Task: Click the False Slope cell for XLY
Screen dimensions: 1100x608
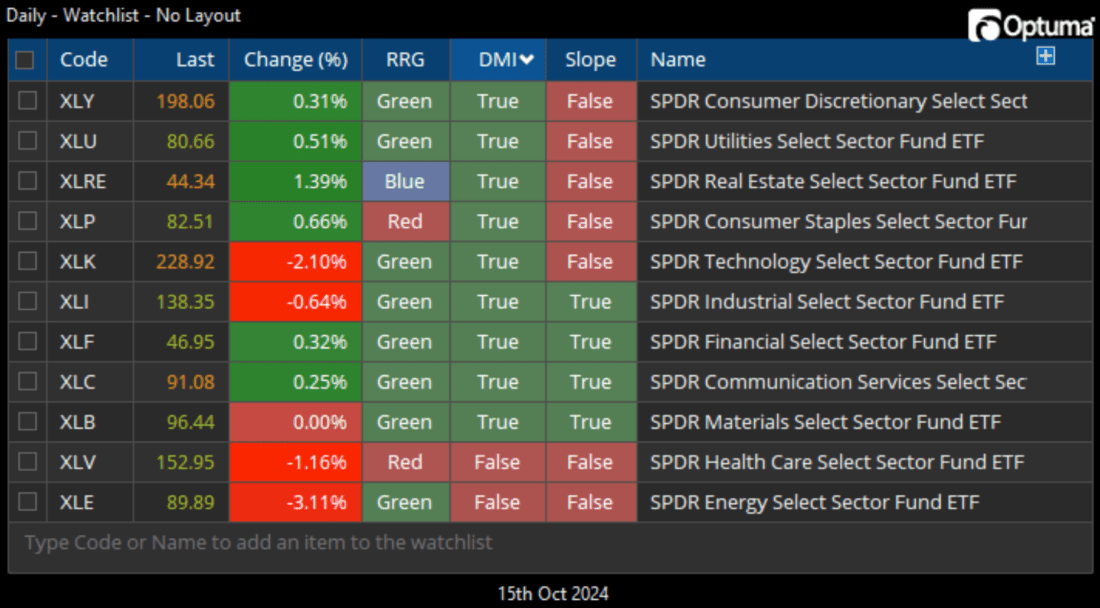Action: click(591, 101)
